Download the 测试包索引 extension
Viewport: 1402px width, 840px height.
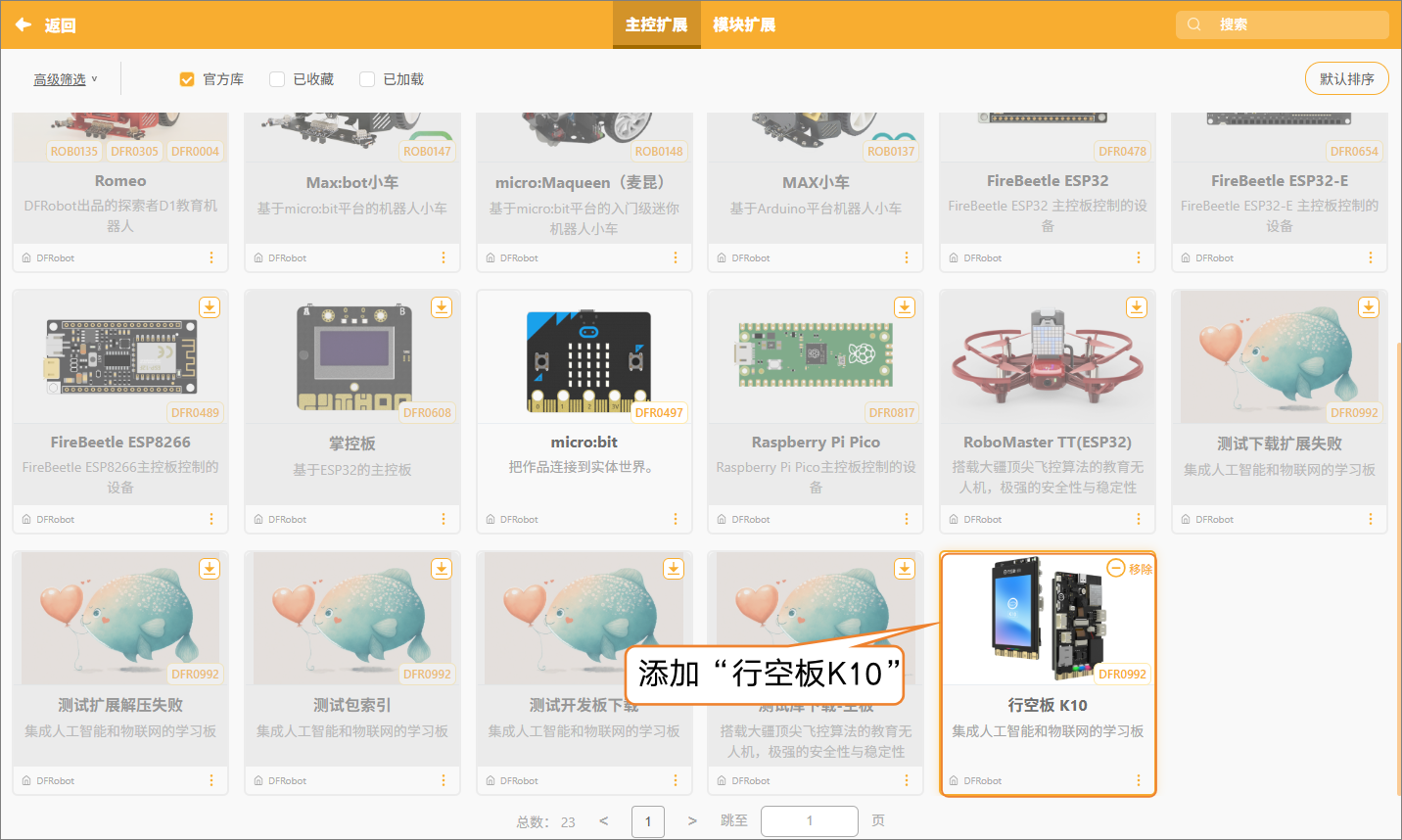[442, 569]
